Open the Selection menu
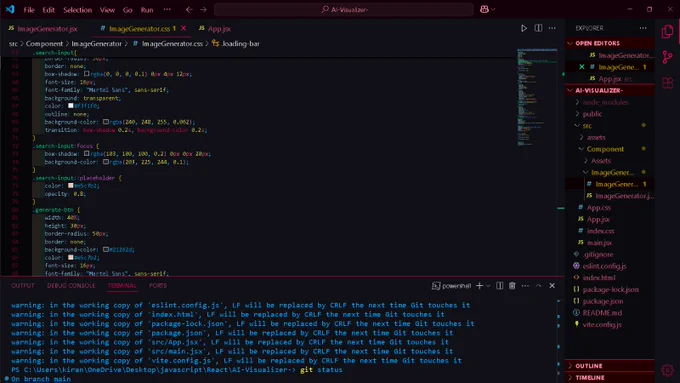This screenshot has height=383, width=680. (77, 10)
